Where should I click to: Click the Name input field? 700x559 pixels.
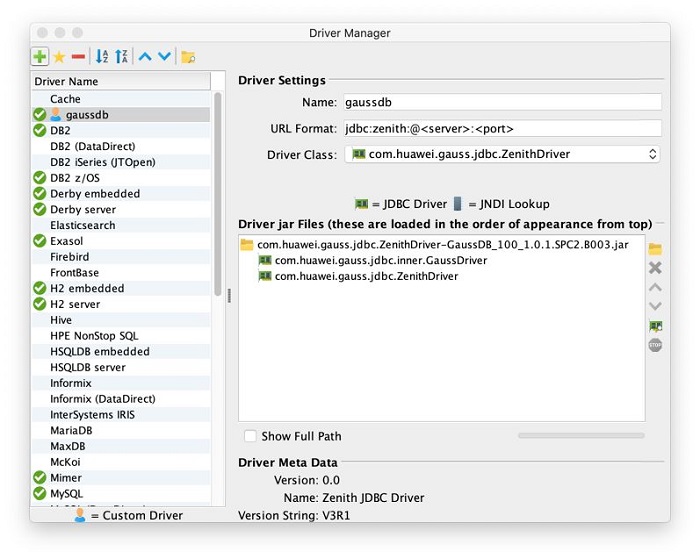503,102
